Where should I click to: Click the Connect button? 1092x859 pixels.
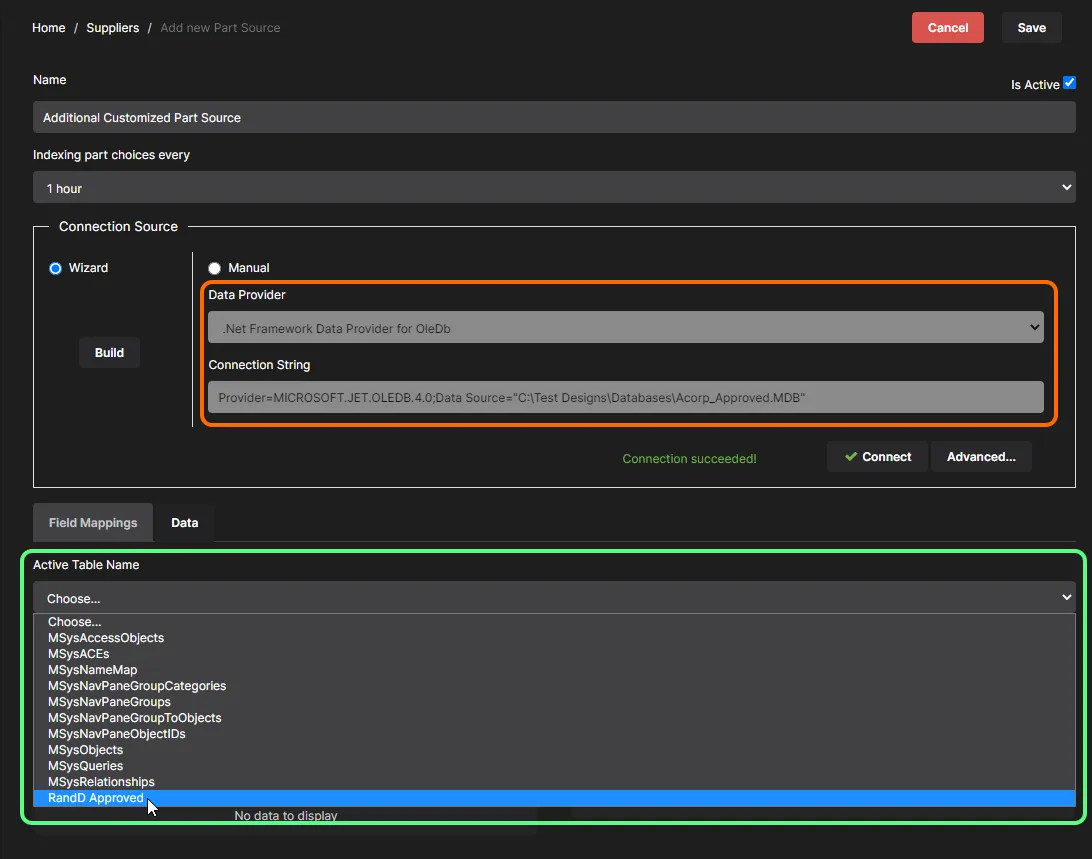click(877, 457)
